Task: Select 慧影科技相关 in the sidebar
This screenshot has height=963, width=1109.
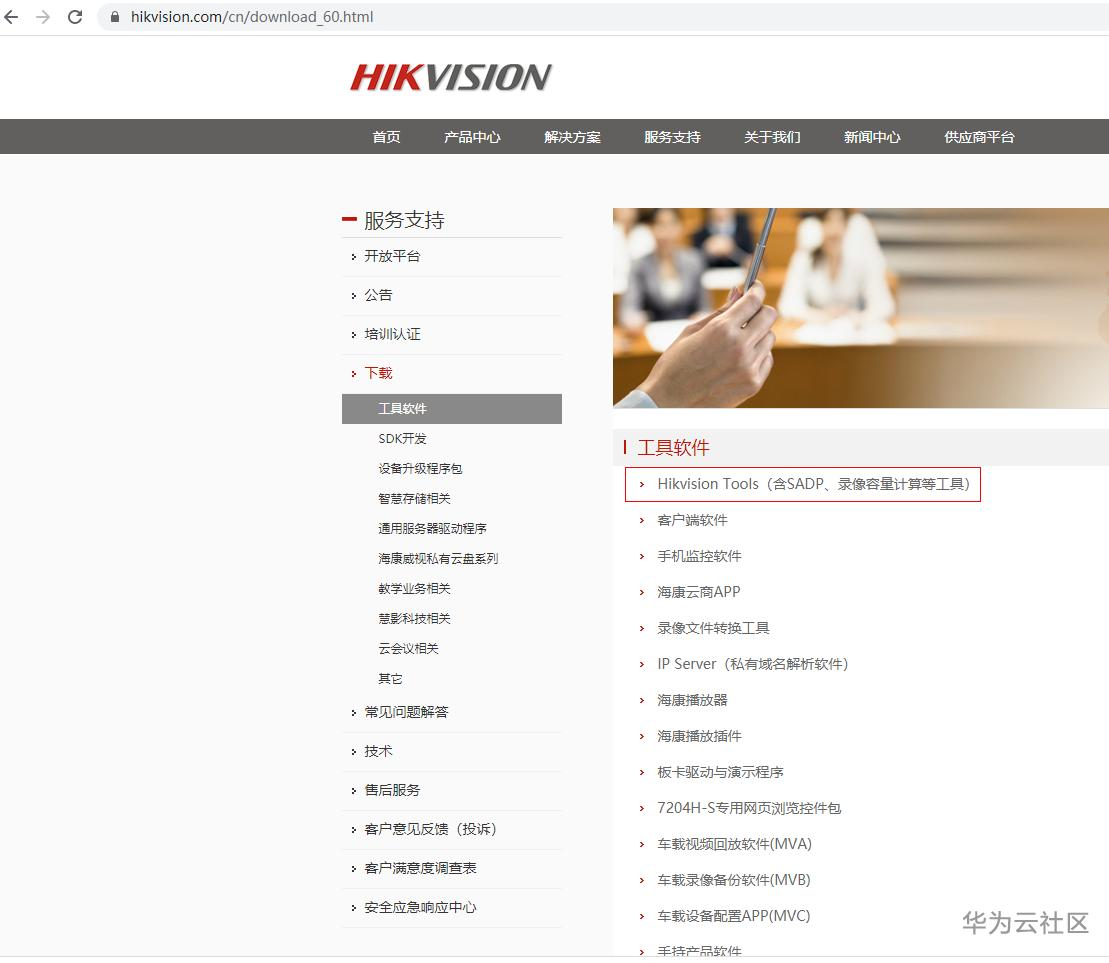Action: (414, 619)
